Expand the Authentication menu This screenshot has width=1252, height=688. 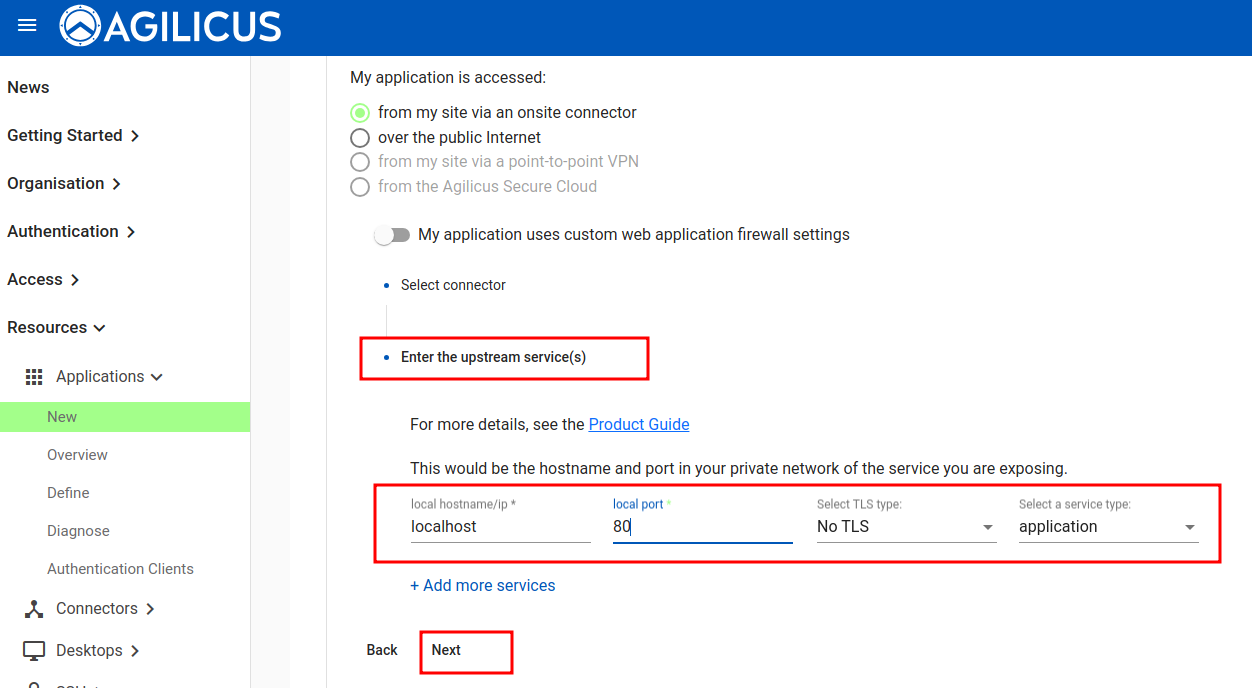(x=70, y=232)
